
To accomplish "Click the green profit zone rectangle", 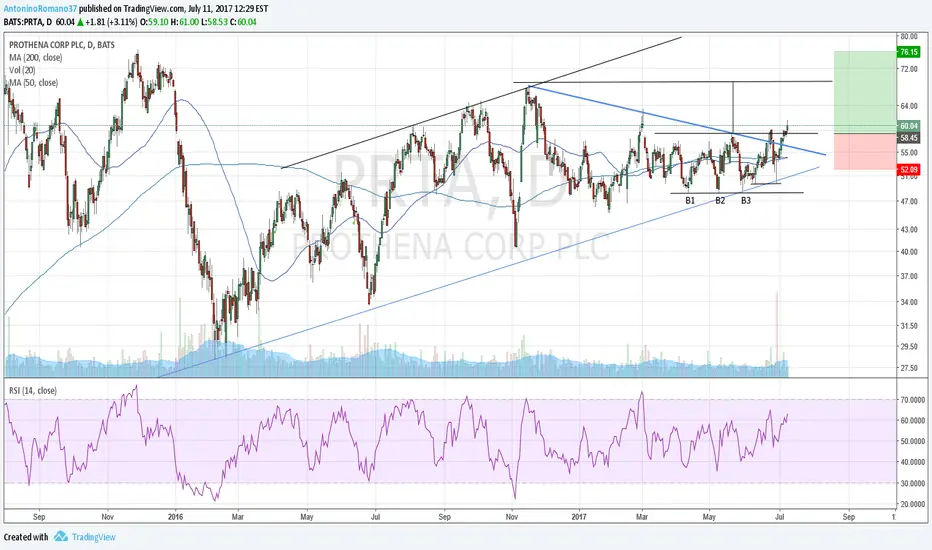I will [864, 92].
